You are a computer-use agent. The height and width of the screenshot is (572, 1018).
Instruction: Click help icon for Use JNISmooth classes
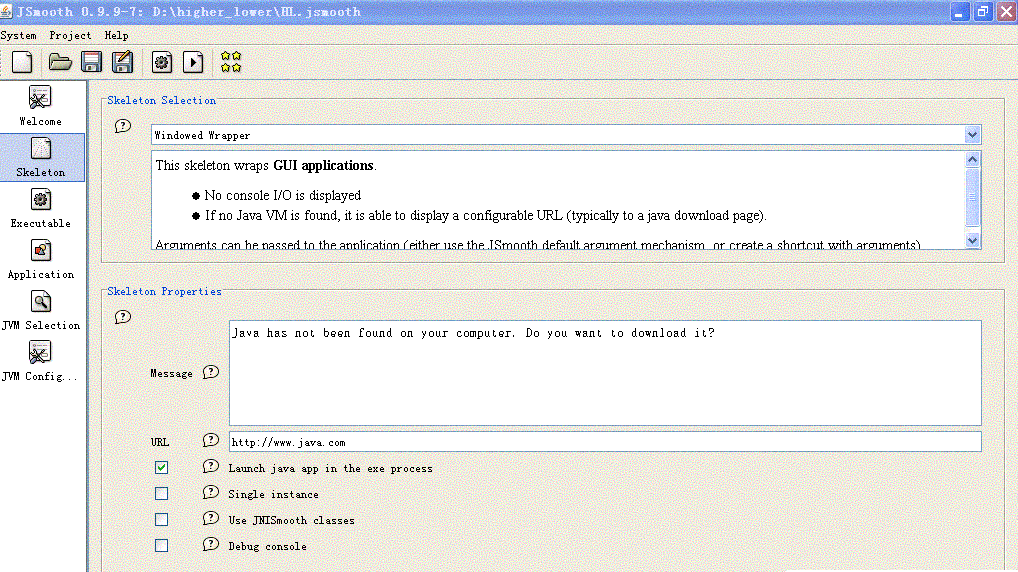point(211,518)
